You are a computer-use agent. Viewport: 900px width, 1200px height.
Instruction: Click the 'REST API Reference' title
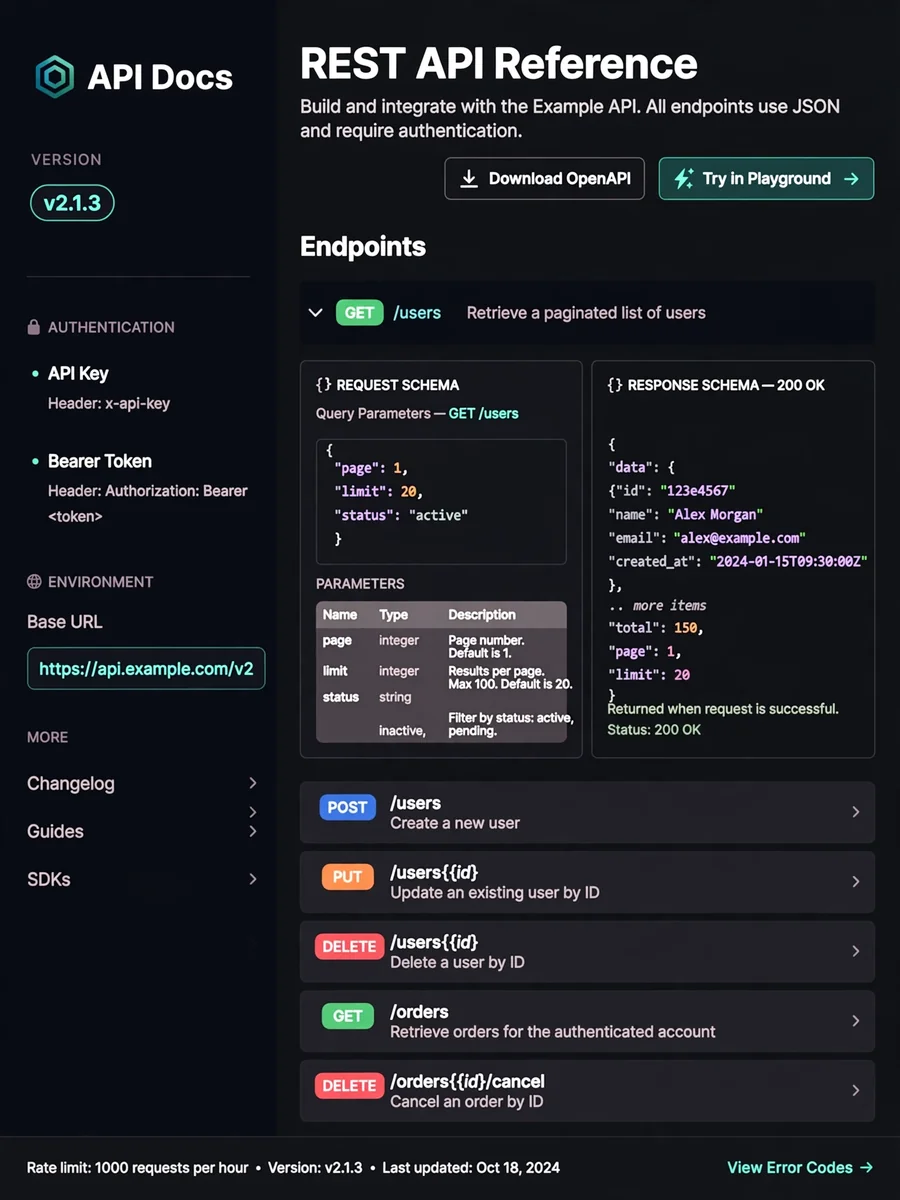tap(499, 64)
